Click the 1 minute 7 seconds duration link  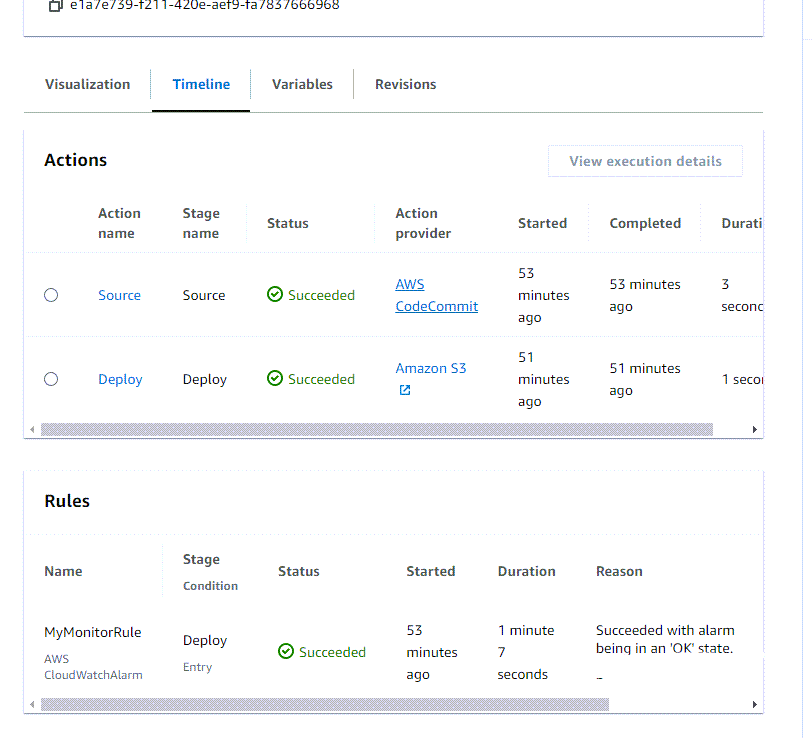(x=522, y=651)
